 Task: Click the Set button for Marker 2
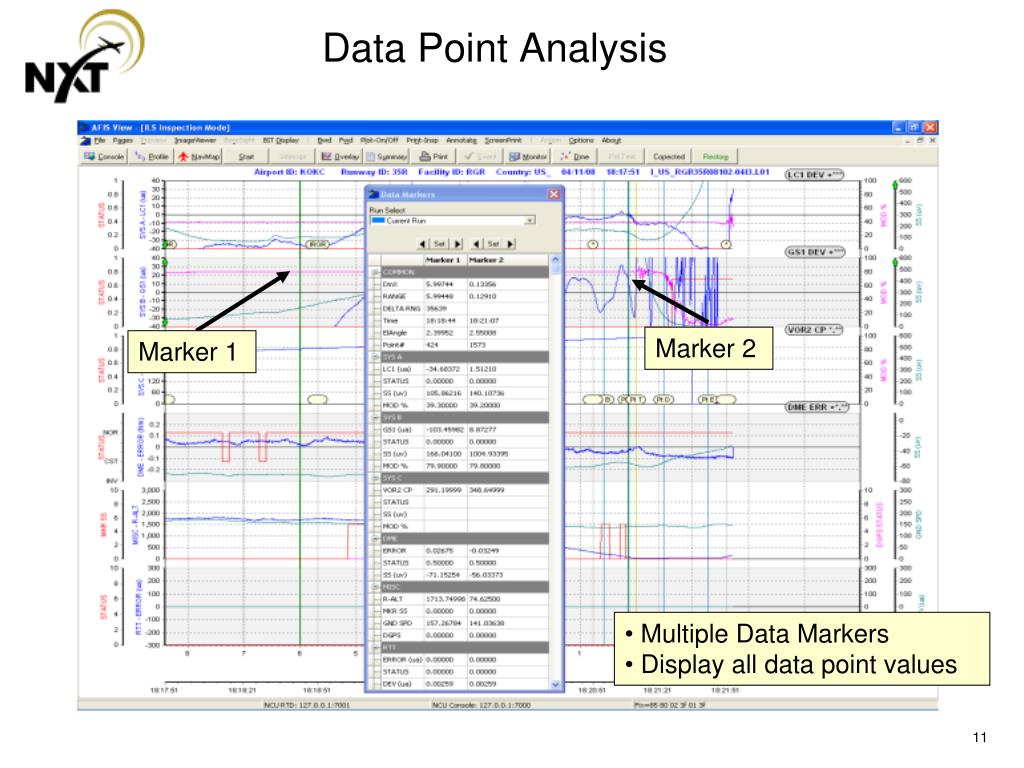click(x=493, y=244)
